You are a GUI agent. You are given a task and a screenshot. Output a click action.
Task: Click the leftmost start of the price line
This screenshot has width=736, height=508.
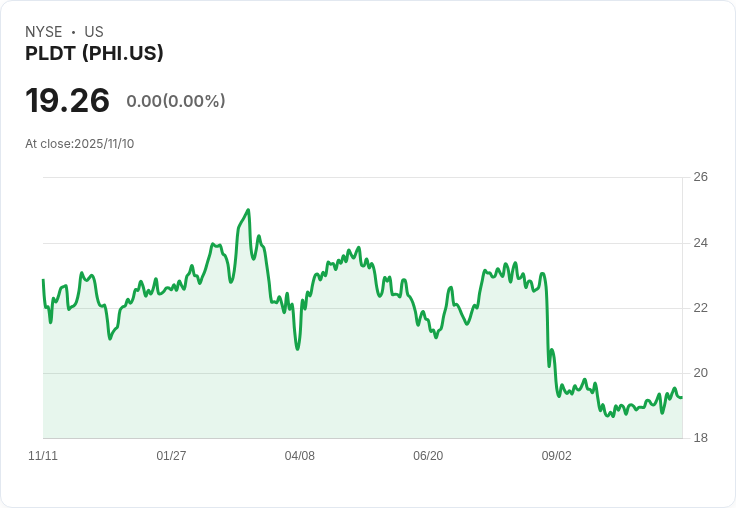(x=43, y=280)
